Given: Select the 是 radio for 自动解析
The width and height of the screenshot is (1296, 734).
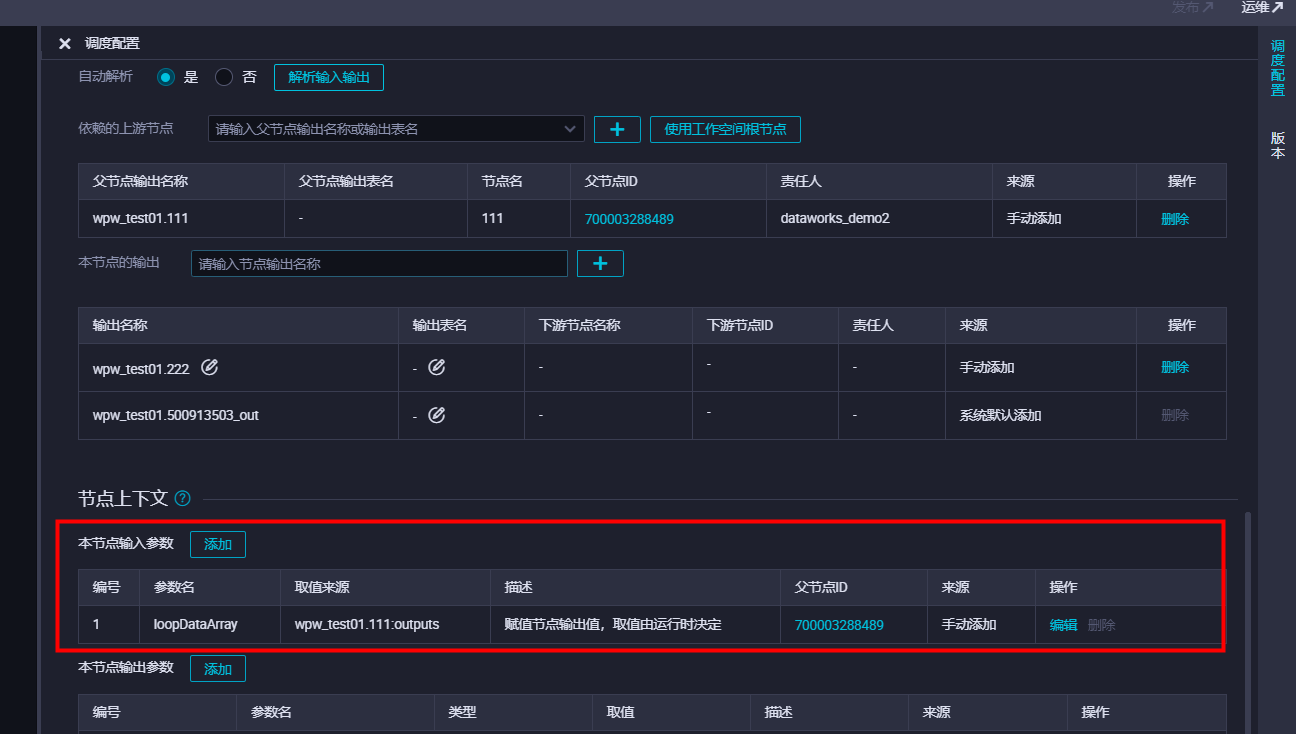Looking at the screenshot, I should (166, 77).
